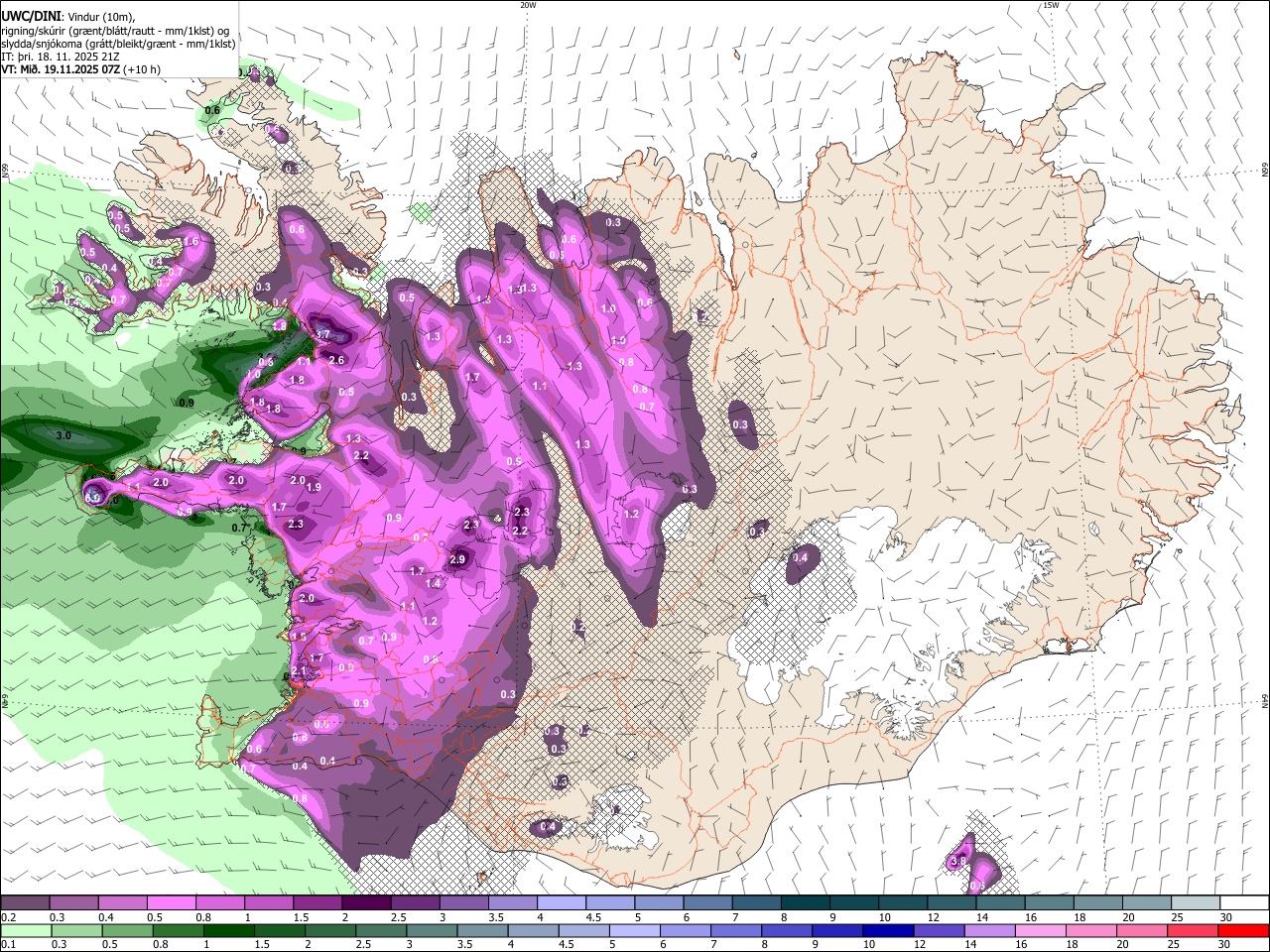
Task: Select the purple 1.5–2 legend swatch
Action: pyautogui.click(x=317, y=903)
